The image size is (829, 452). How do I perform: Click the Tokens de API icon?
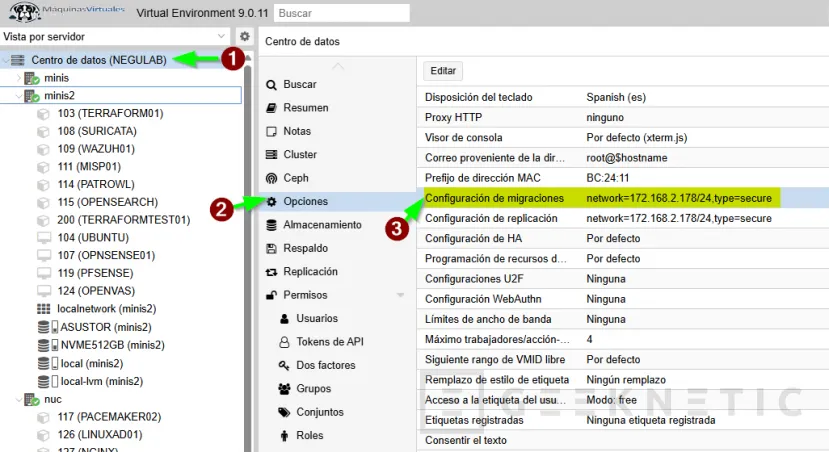point(284,342)
